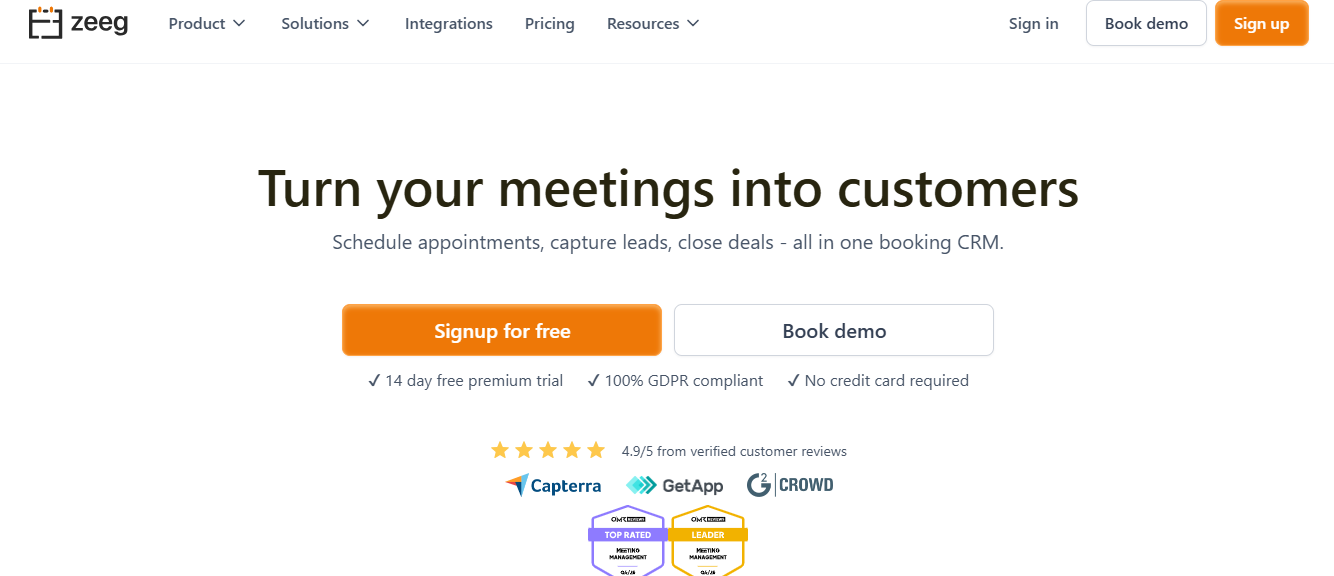The height and width of the screenshot is (576, 1334).
Task: Click the zeeg logo in the header
Action: pyautogui.click(x=78, y=23)
